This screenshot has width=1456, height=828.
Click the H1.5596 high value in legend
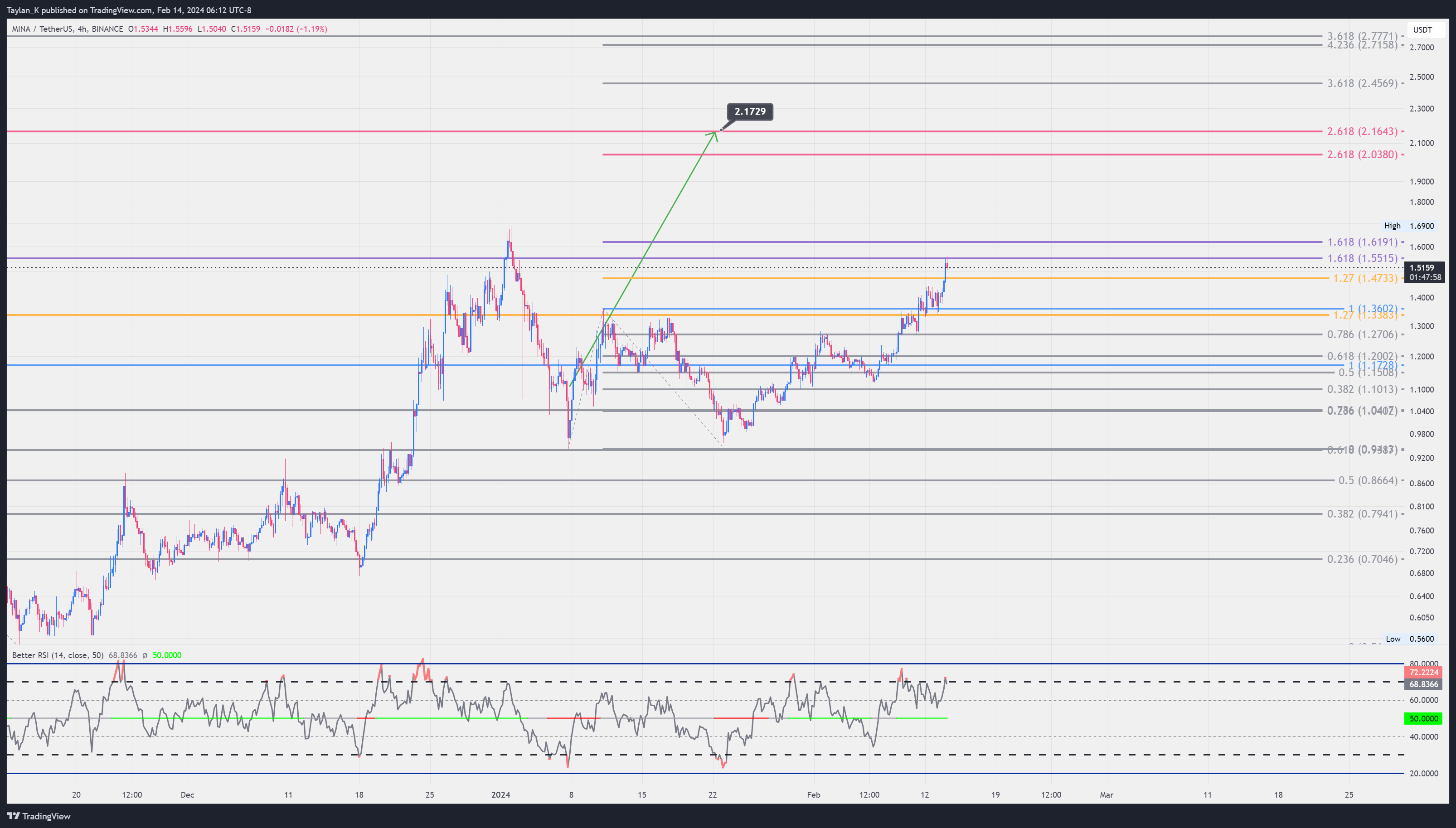(177, 29)
